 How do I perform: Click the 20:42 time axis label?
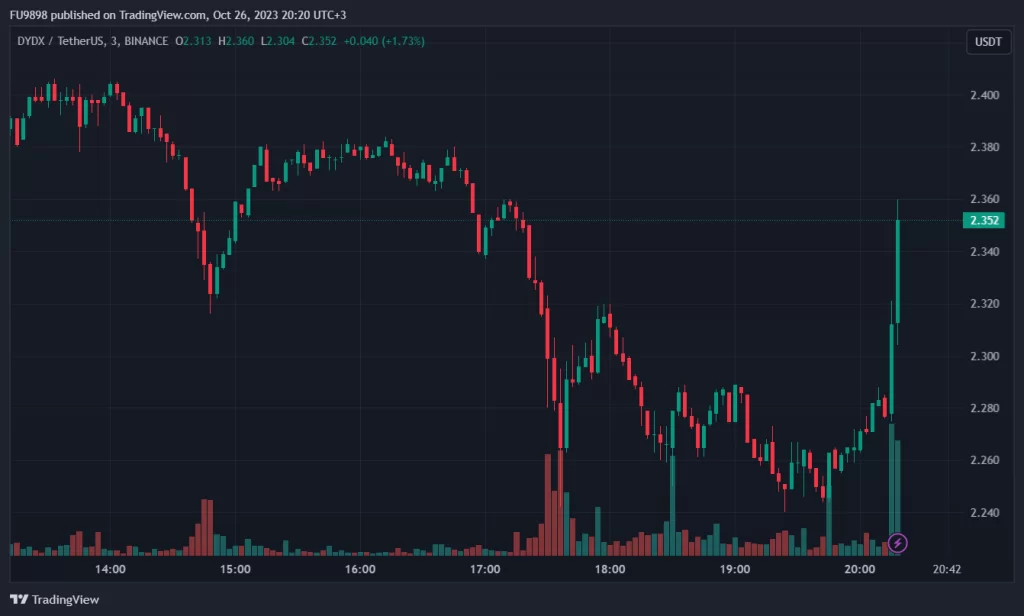pos(946,569)
